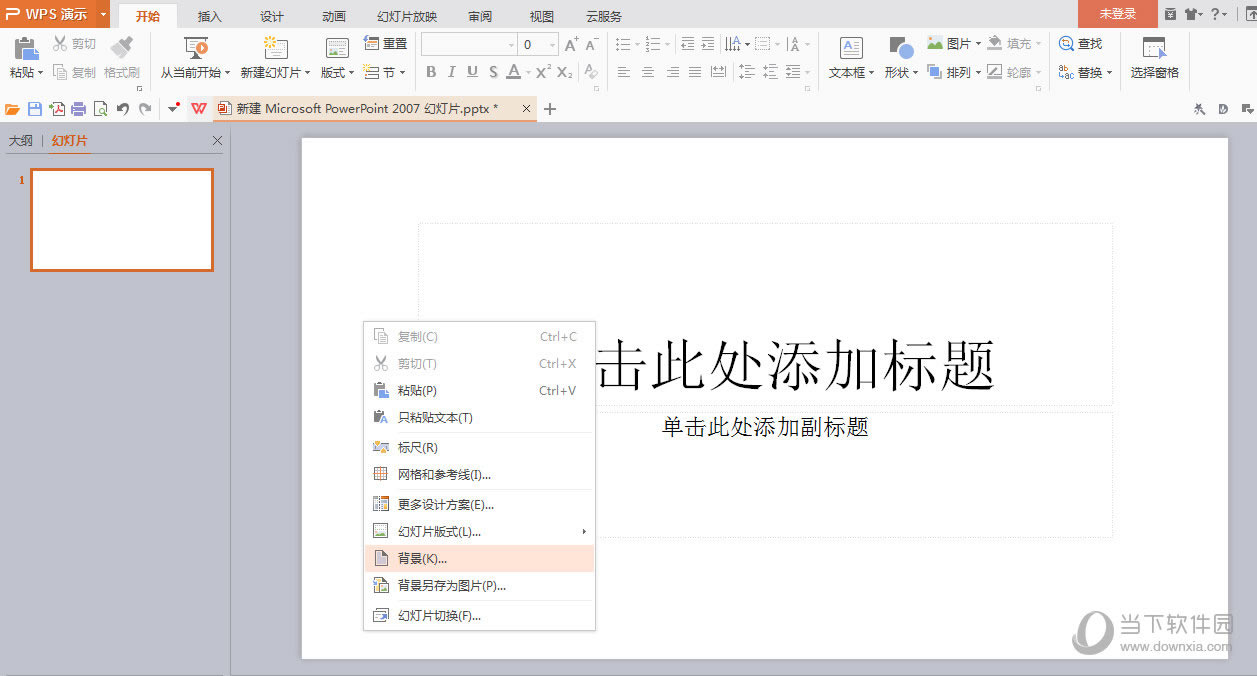Open the 视图 (View) ribbon tab
This screenshot has width=1257, height=676.
coord(542,16)
